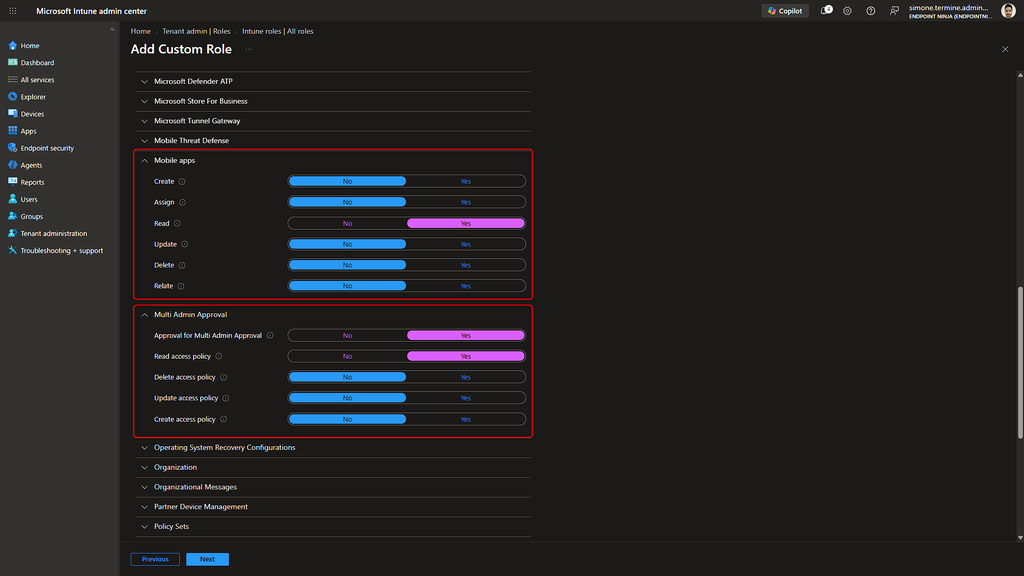Click info icon beside Approval for Multi Admin Approval
Screen dimensions: 1024x576
[270, 336]
